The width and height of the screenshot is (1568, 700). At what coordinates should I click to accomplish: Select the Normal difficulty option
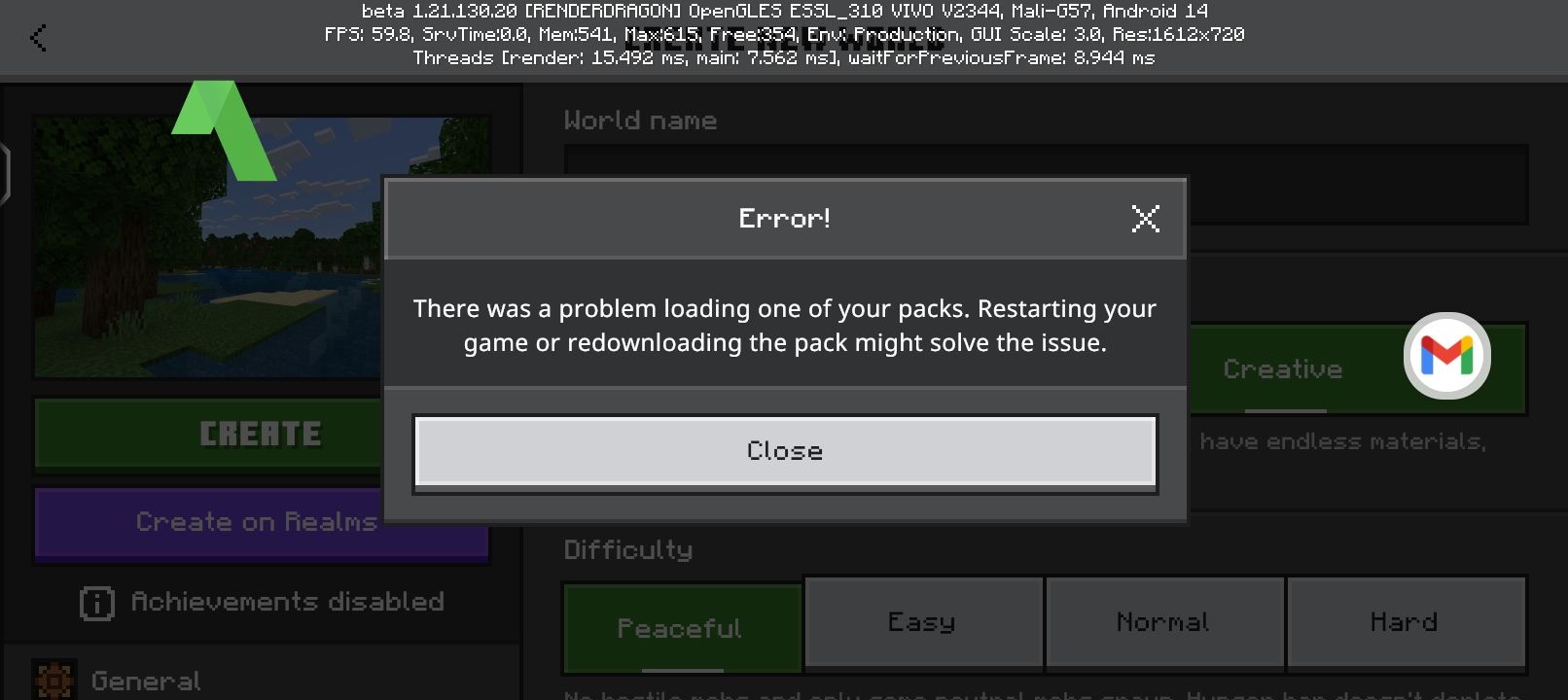(x=1164, y=622)
